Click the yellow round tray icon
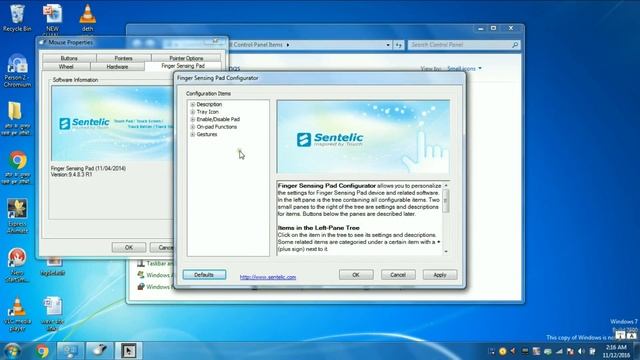Viewport: 640px width, 360px height. (x=502, y=351)
